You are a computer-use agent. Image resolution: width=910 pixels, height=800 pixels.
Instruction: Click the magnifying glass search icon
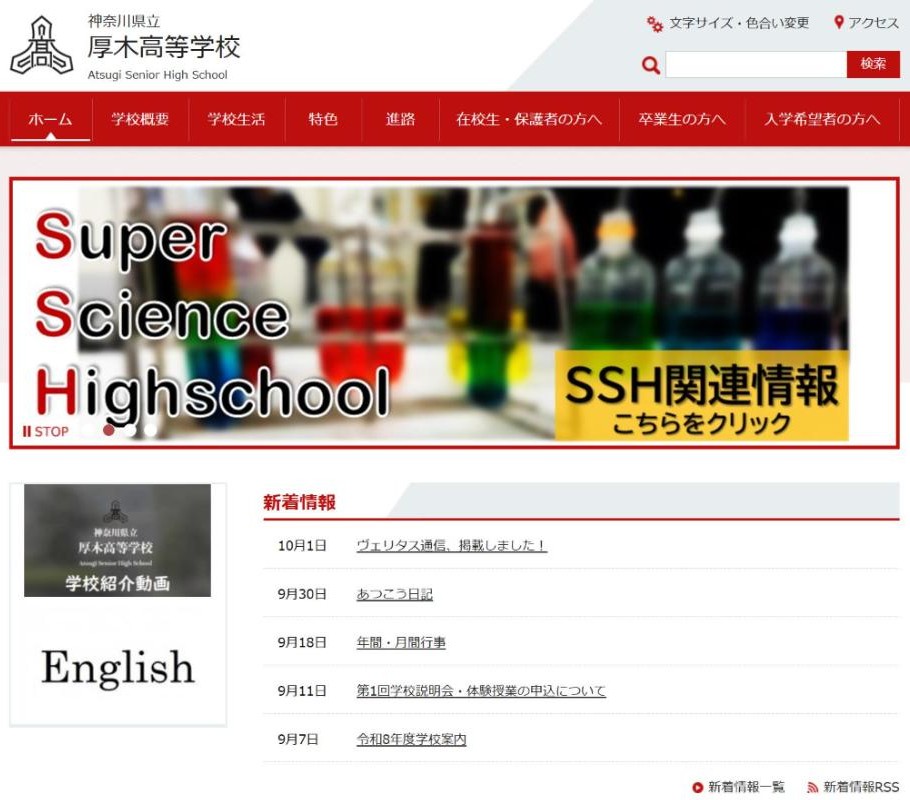click(651, 65)
